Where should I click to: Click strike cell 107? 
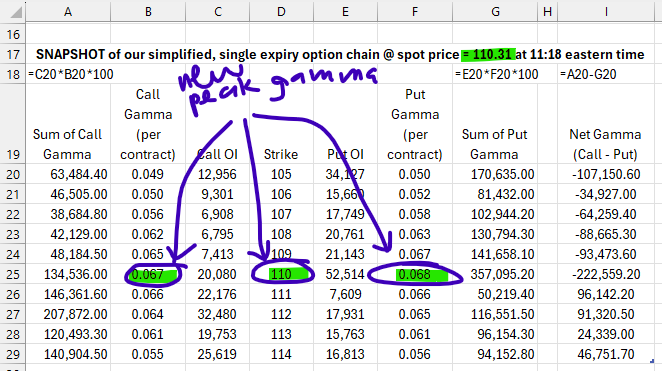coord(281,214)
